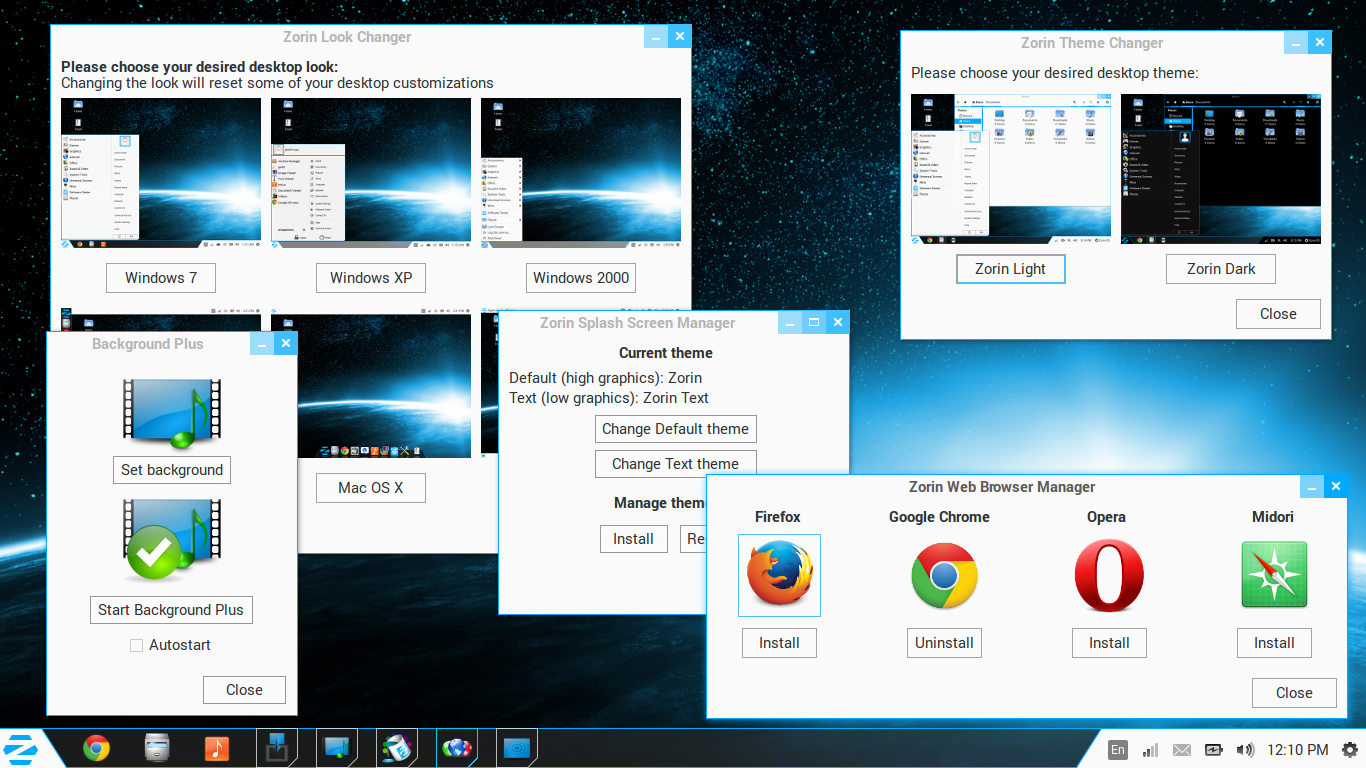Switch to the paint bucket taskbar window
The width and height of the screenshot is (1366, 768).
pyautogui.click(x=397, y=748)
